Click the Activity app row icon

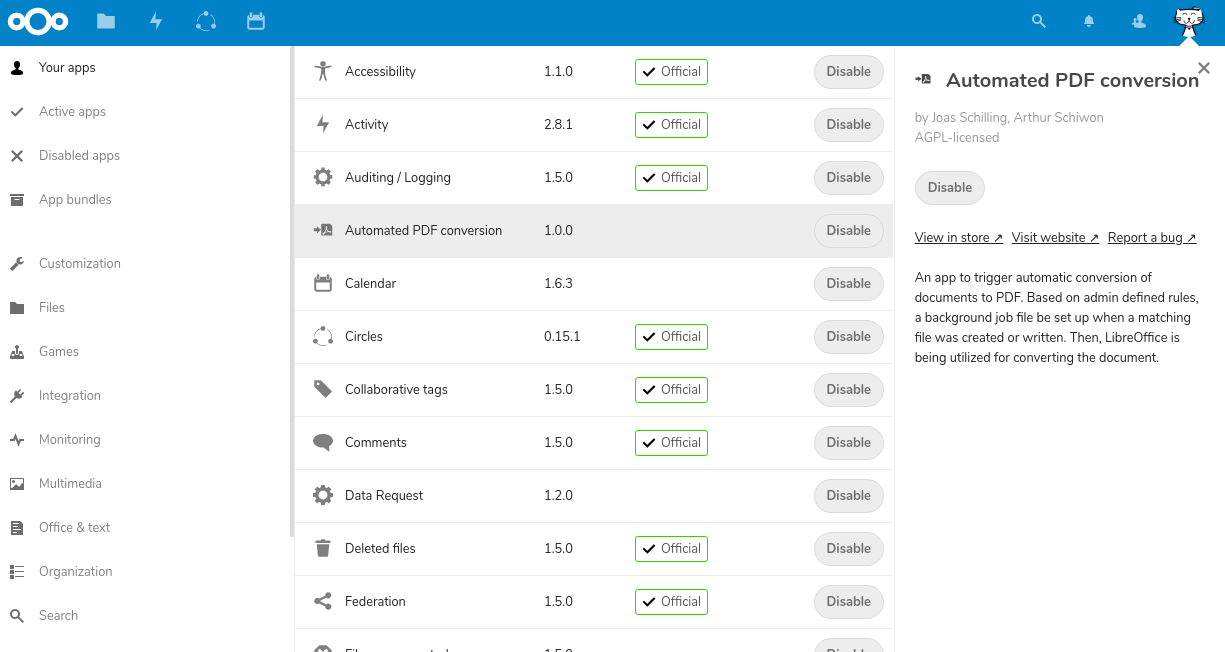(322, 124)
